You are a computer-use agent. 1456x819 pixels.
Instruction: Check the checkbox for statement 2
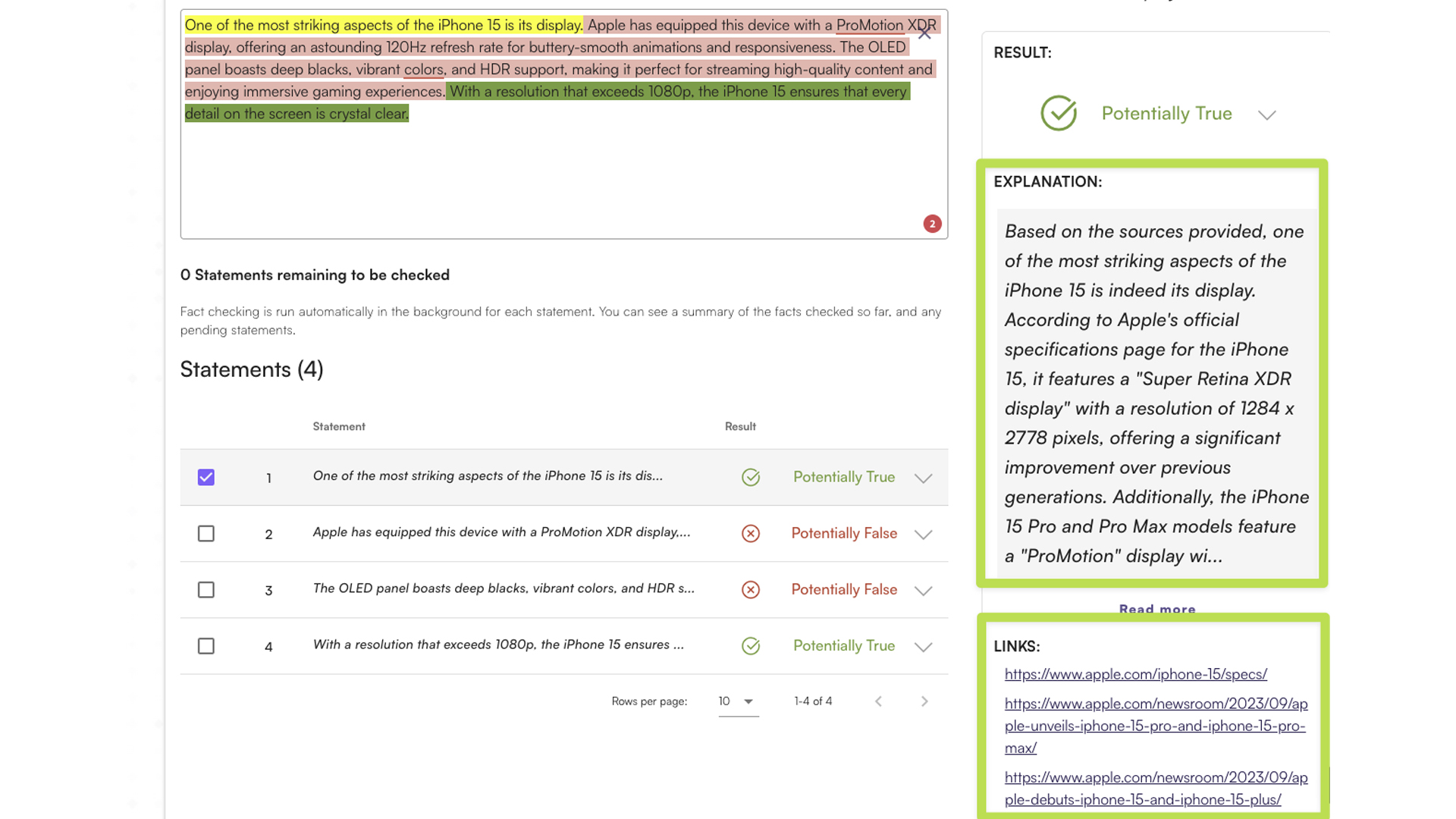tap(206, 533)
